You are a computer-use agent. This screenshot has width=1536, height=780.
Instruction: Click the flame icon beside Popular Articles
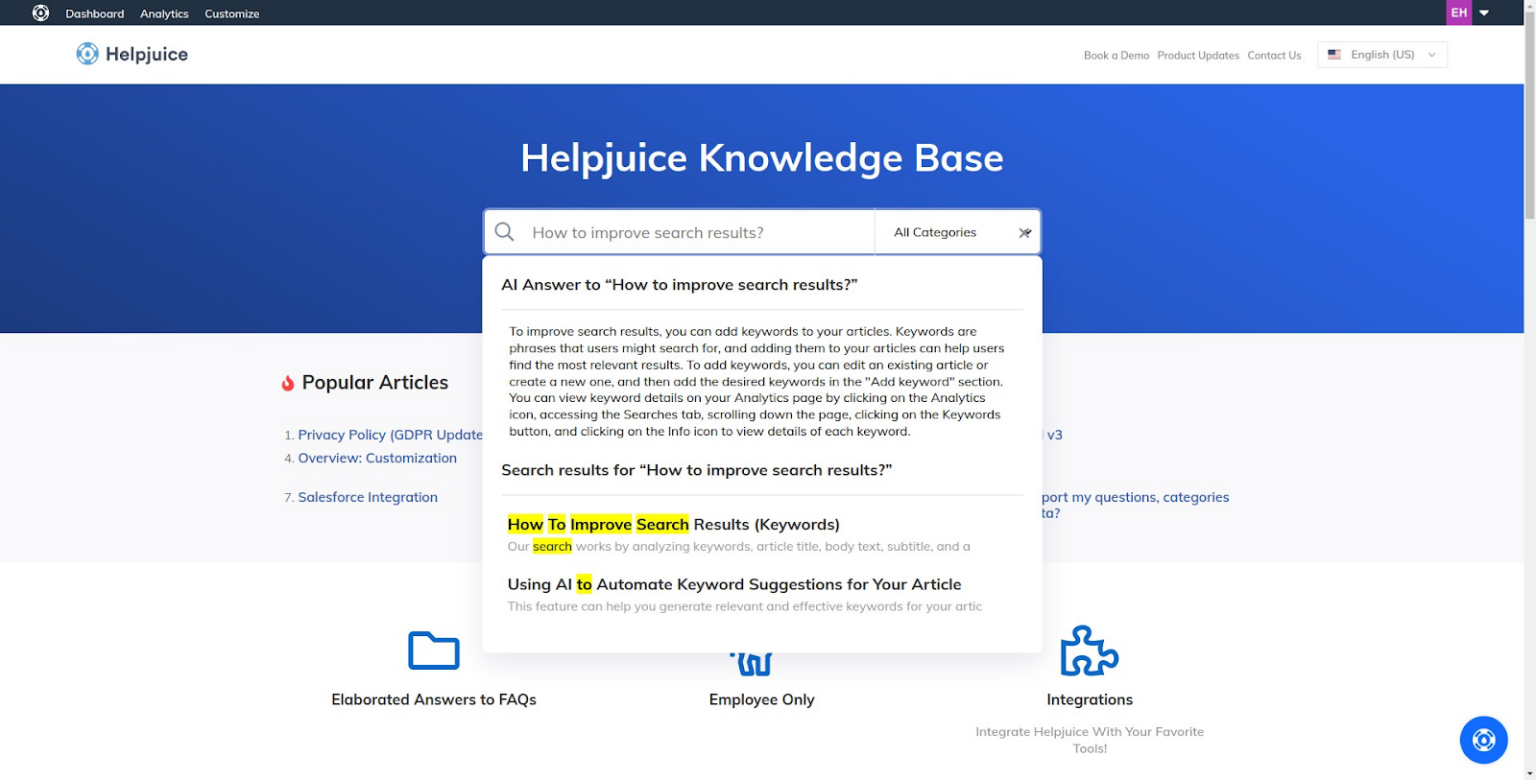[287, 381]
